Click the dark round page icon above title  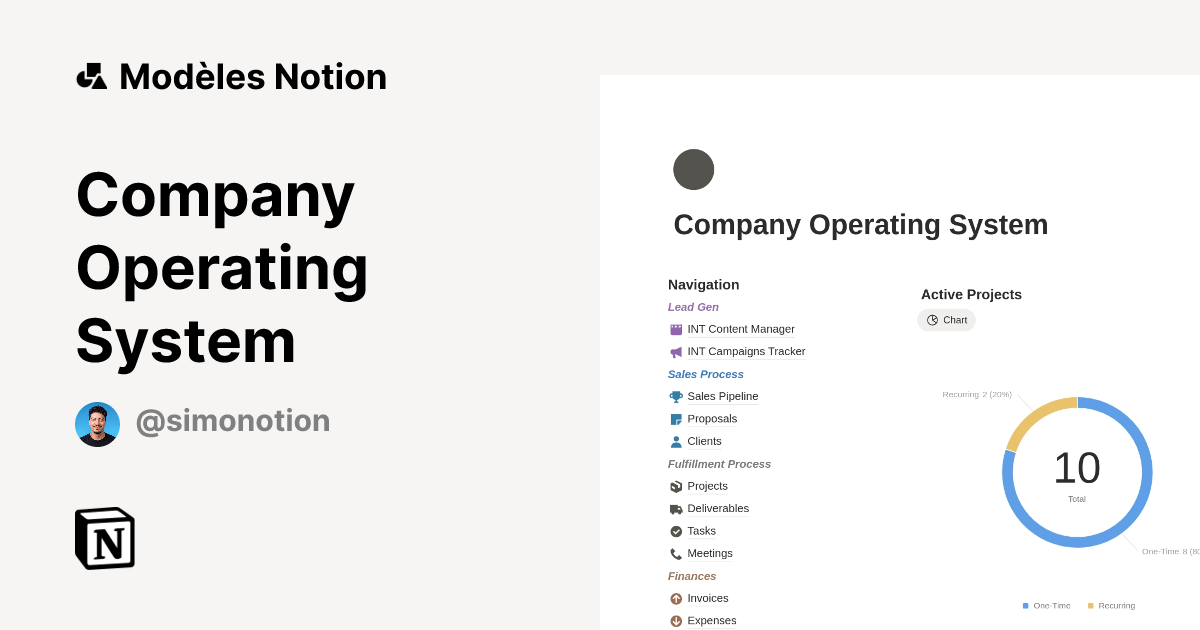(694, 170)
